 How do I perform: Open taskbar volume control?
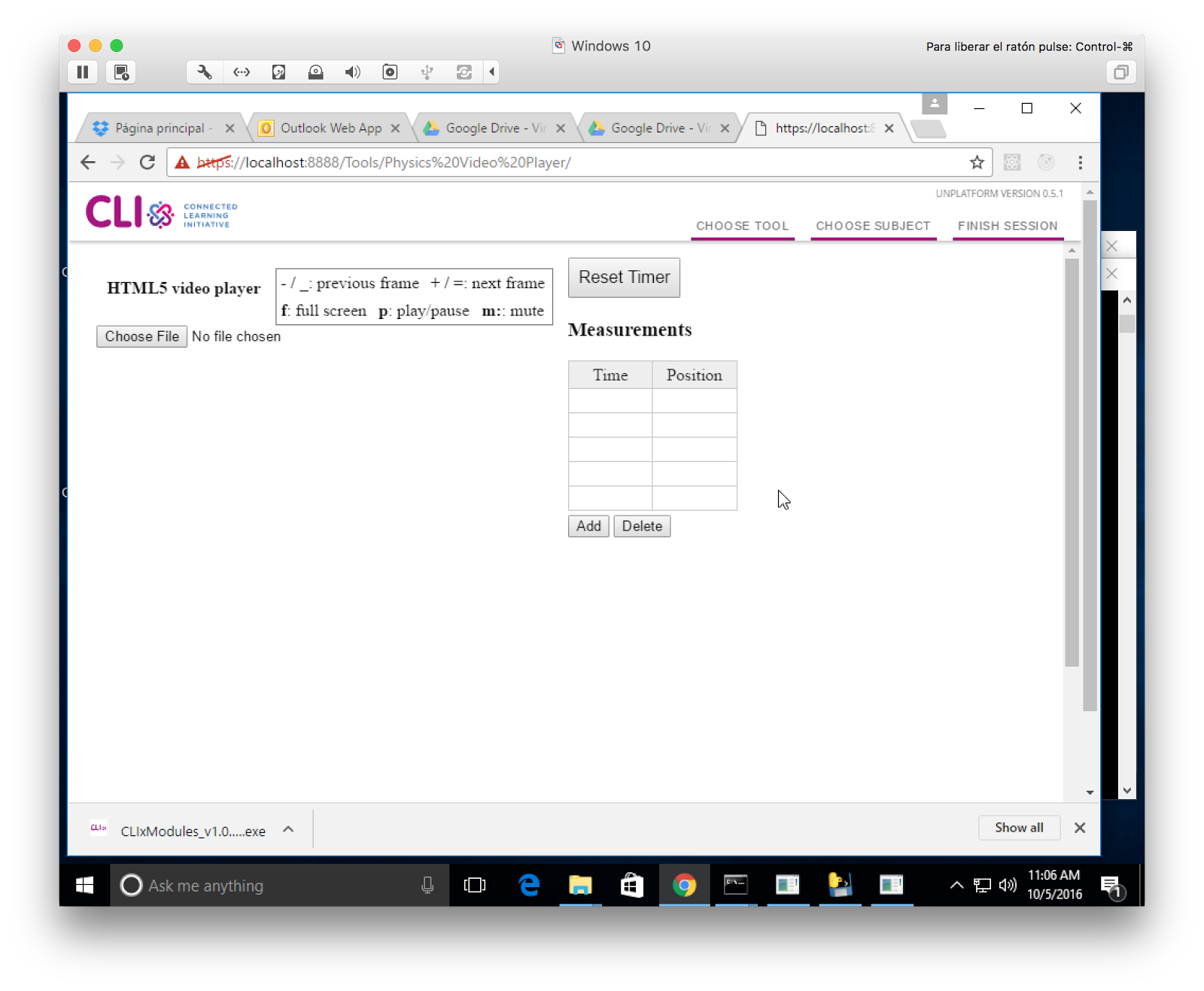click(1008, 886)
